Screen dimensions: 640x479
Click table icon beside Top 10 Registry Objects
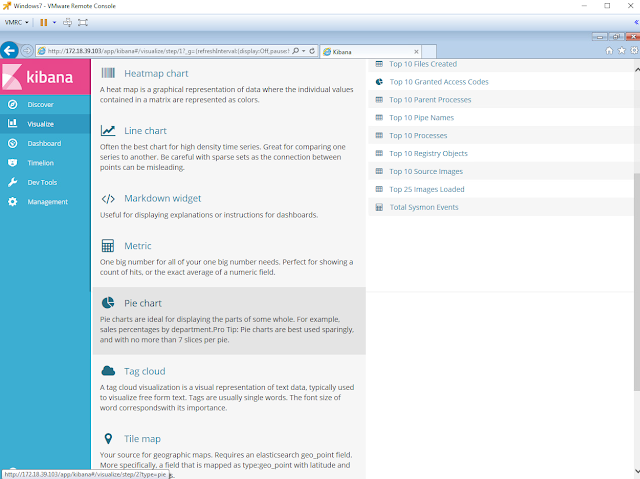[x=379, y=153]
